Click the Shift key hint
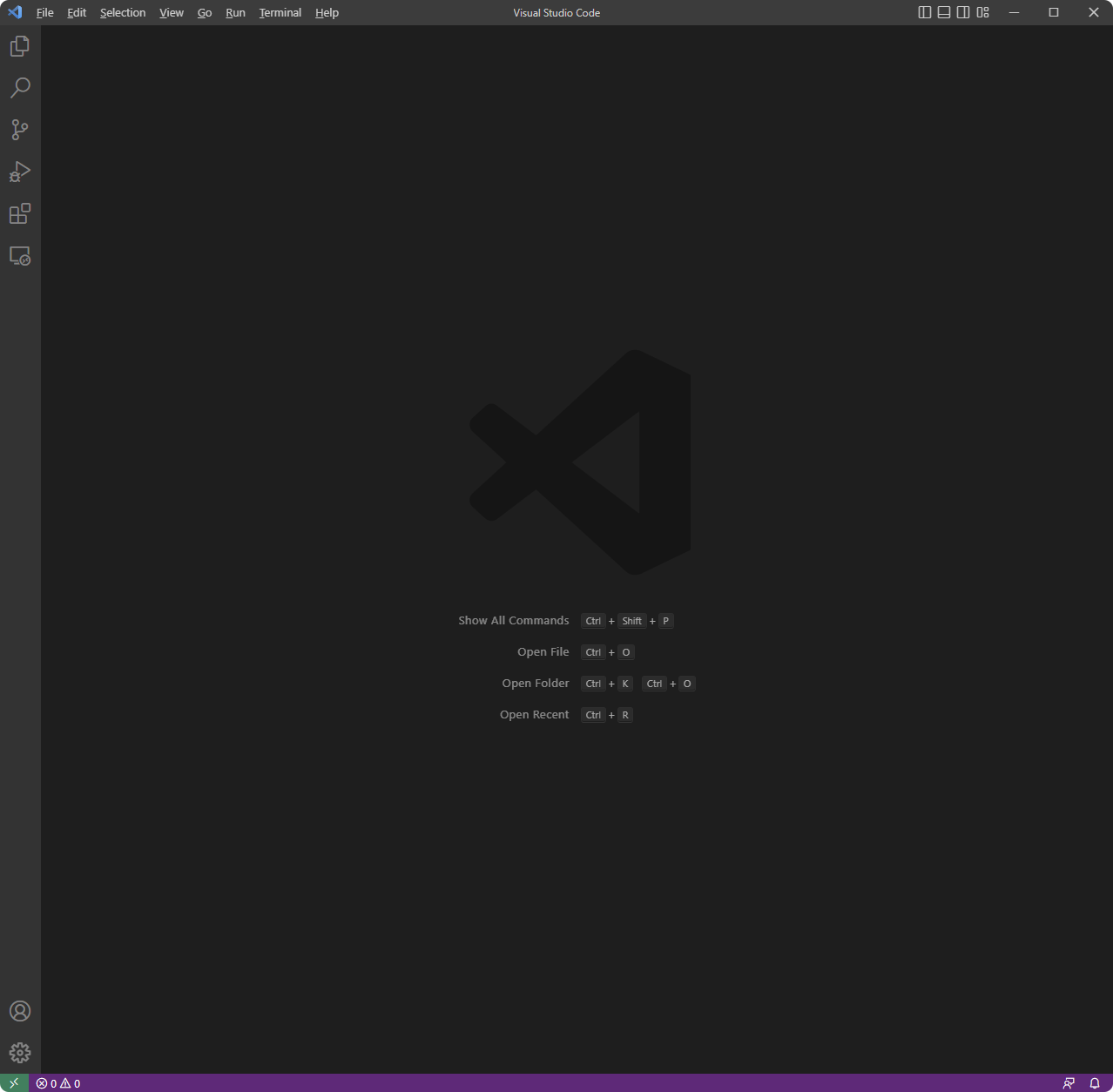Screen dimensions: 1113x1092 tap(632, 621)
